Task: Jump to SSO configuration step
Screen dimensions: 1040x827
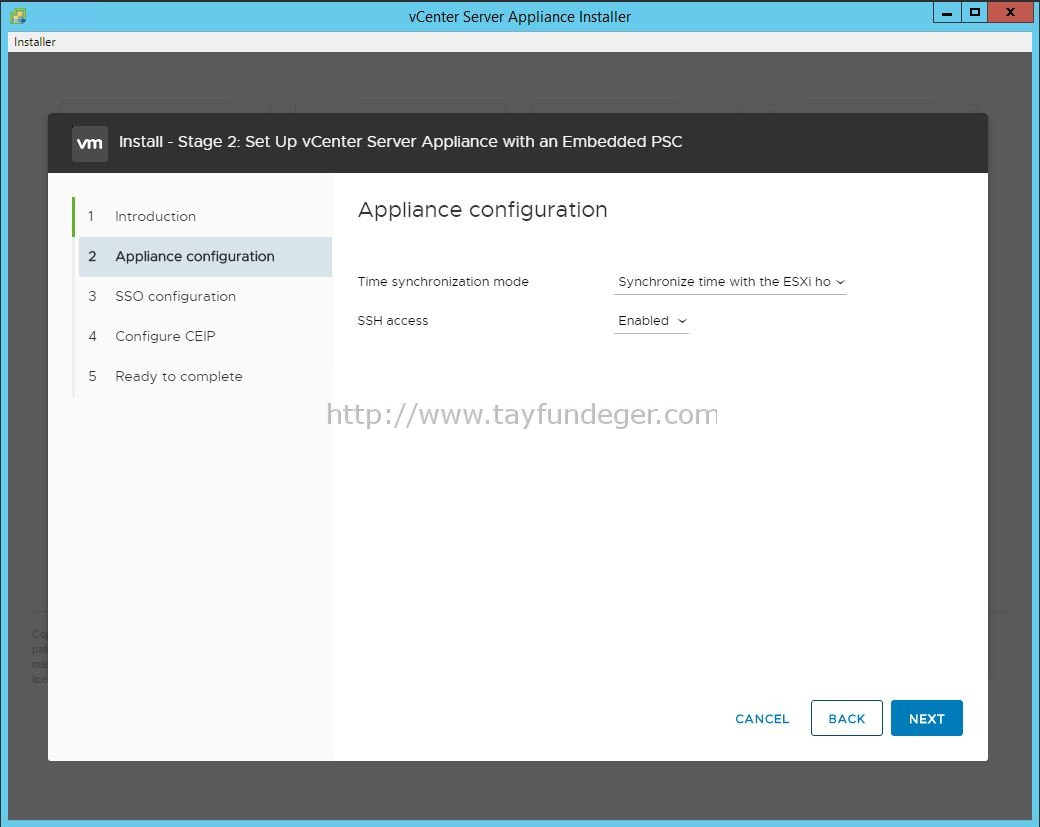Action: tap(205, 296)
